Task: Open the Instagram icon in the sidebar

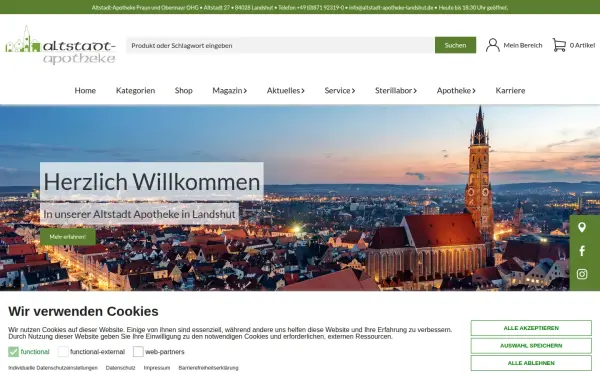Action: pyautogui.click(x=582, y=274)
